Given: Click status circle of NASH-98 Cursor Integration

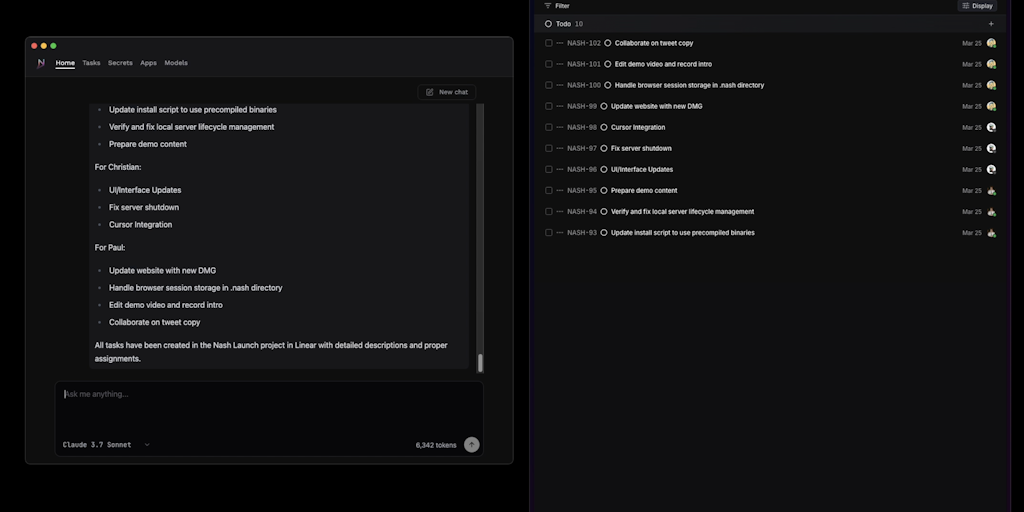Looking at the screenshot, I should click(x=604, y=127).
